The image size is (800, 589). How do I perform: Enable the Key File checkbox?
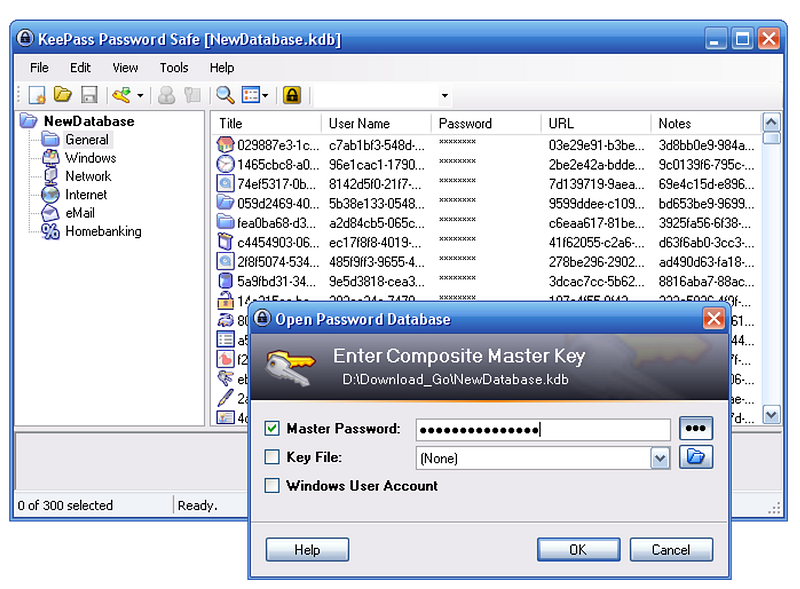pos(272,457)
